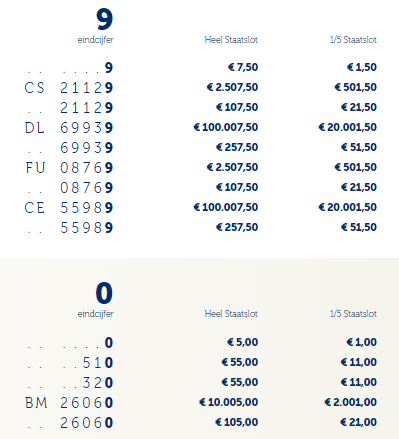The height and width of the screenshot is (439, 399).
Task: Select lottery number DL 69939
Action: (x=69, y=128)
